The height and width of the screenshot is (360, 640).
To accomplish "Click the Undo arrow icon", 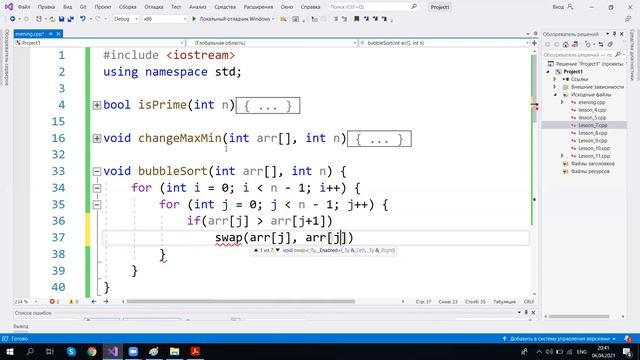I will coord(82,19).
